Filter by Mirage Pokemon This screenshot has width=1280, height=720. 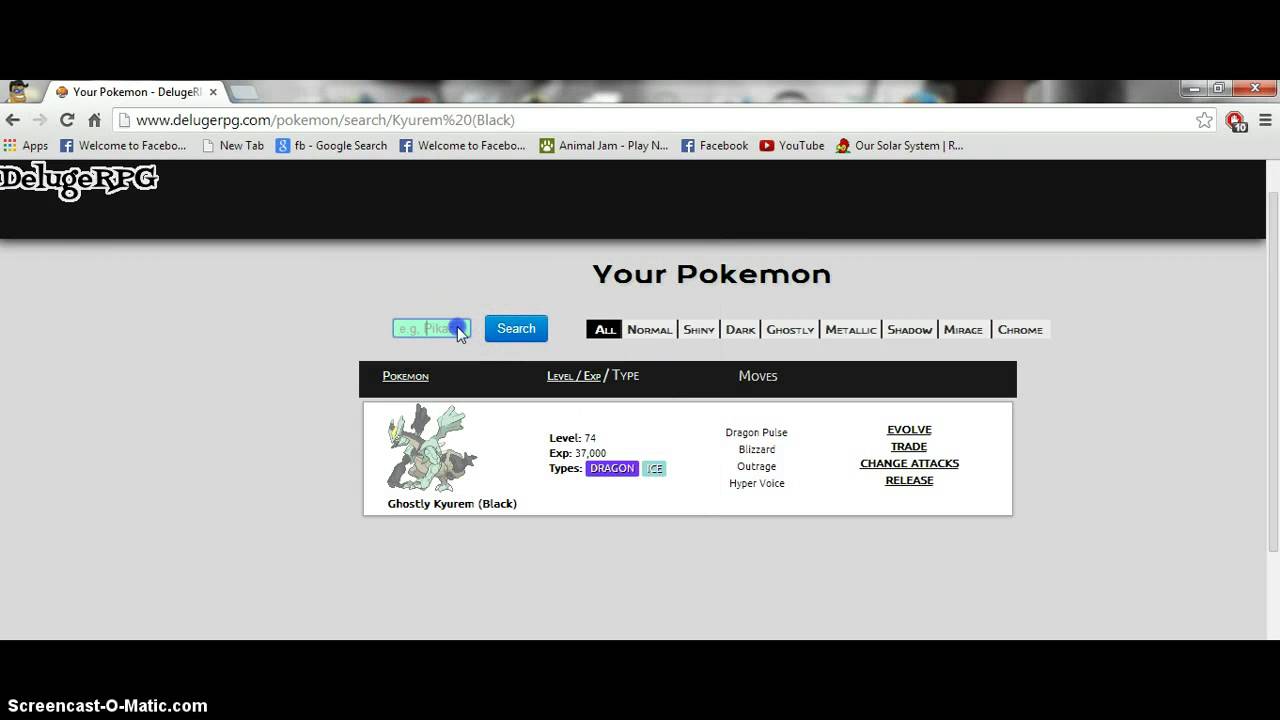pyautogui.click(x=963, y=330)
